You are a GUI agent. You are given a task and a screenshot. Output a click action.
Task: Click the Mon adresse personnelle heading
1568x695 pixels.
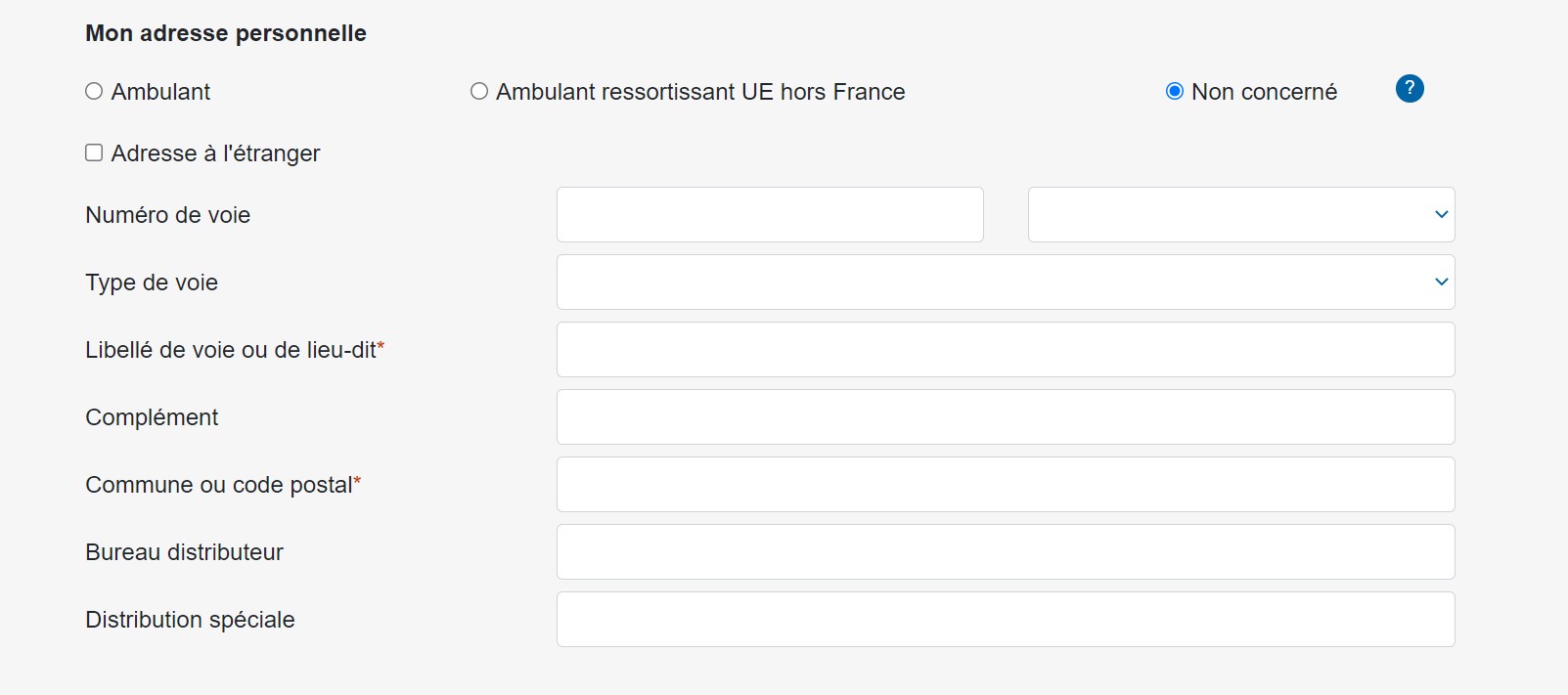(226, 33)
